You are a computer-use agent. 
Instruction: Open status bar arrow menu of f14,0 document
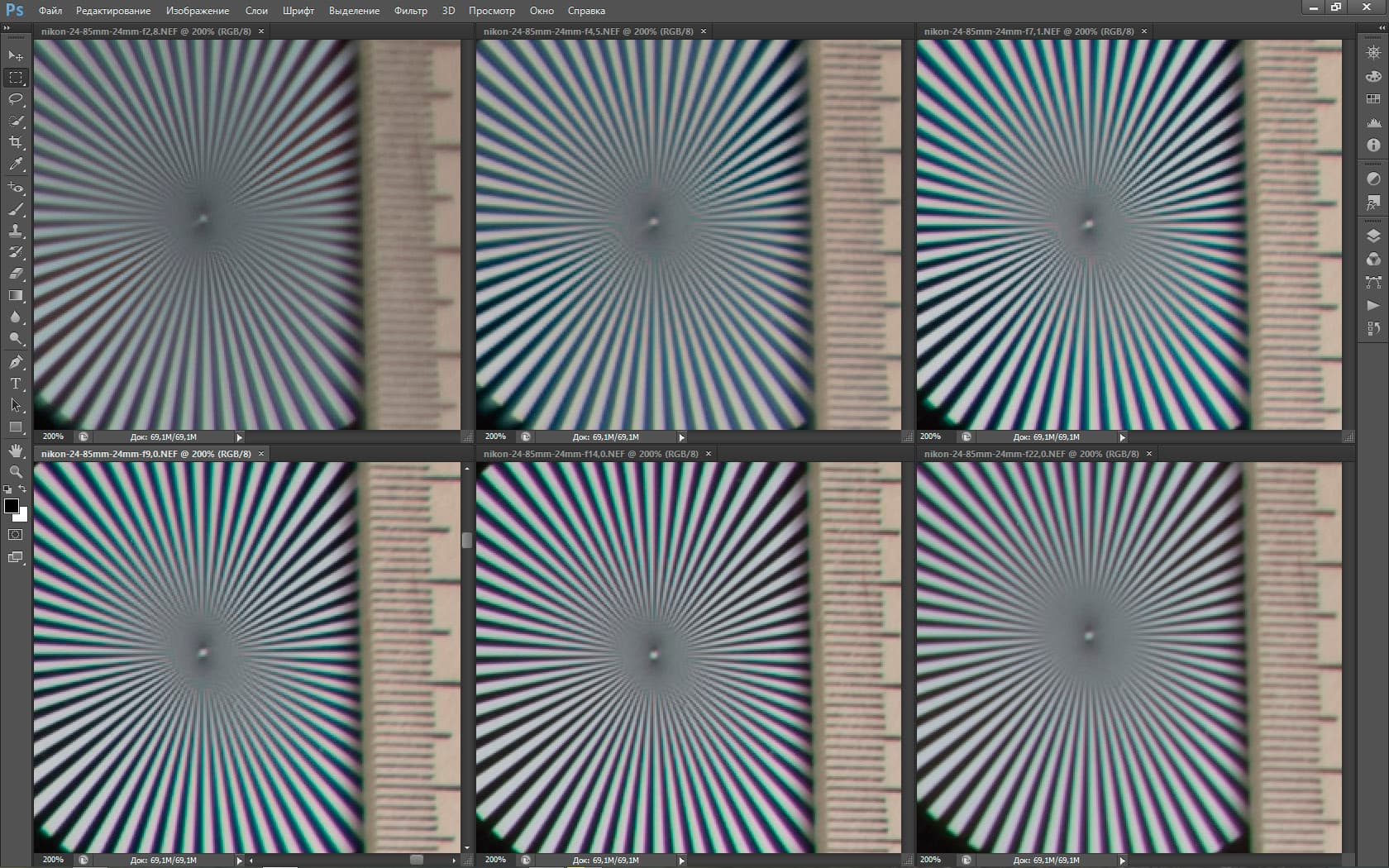coord(682,861)
